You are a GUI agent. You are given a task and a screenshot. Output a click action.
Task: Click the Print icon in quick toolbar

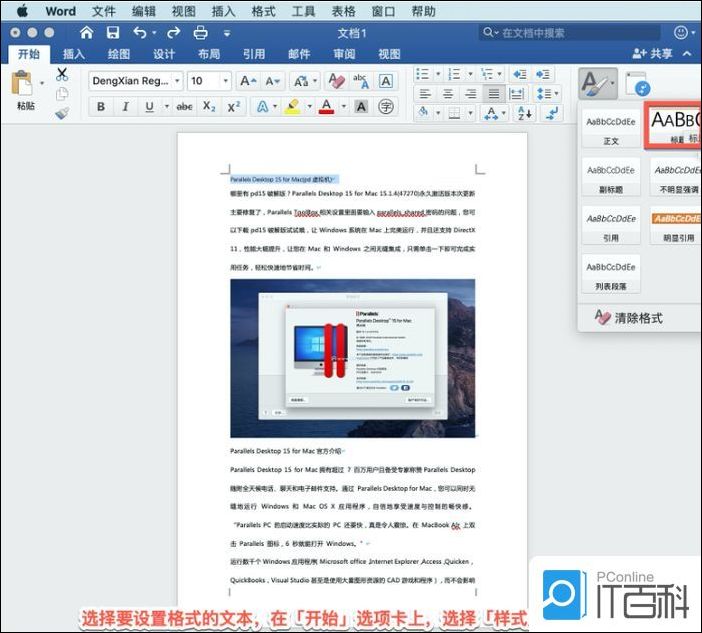click(200, 33)
